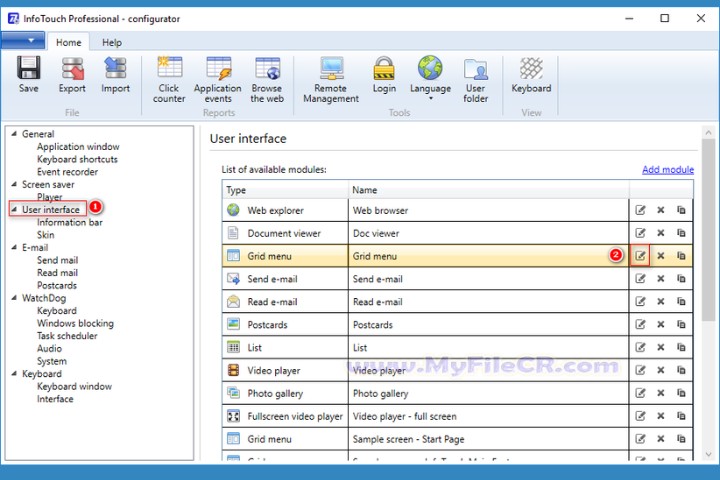This screenshot has width=720, height=480.
Task: Select the Document viewer row
Action: (457, 233)
